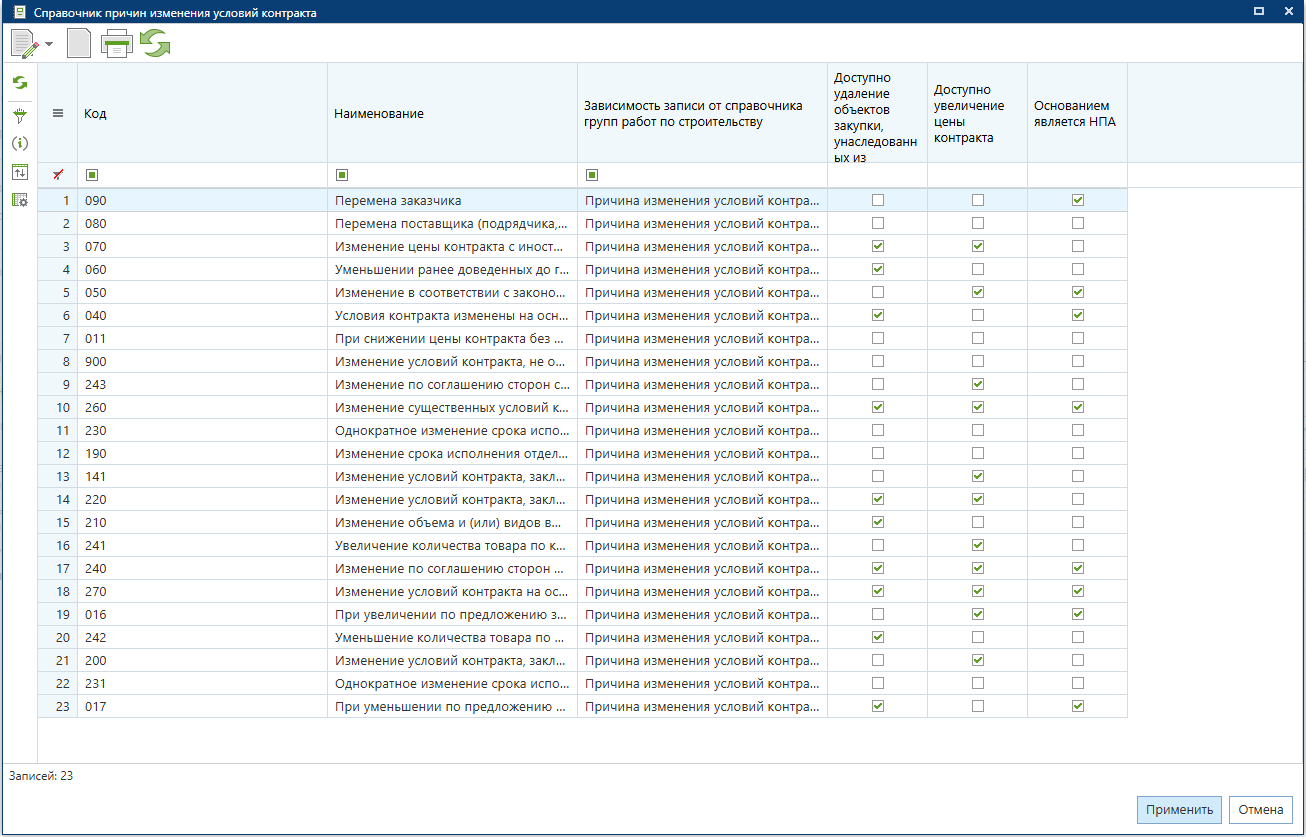This screenshot has height=837, width=1306.
Task: Click the Отмена button
Action: point(1261,810)
